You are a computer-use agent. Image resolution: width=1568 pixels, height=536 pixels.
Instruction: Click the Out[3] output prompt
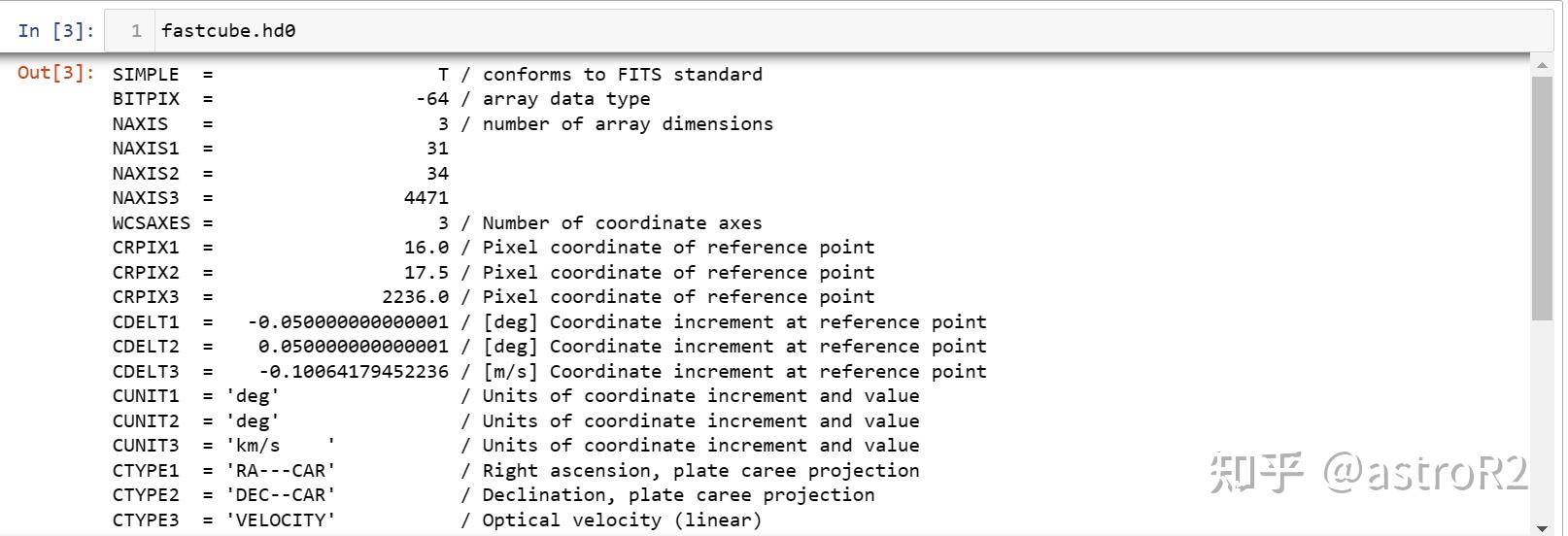(56, 74)
